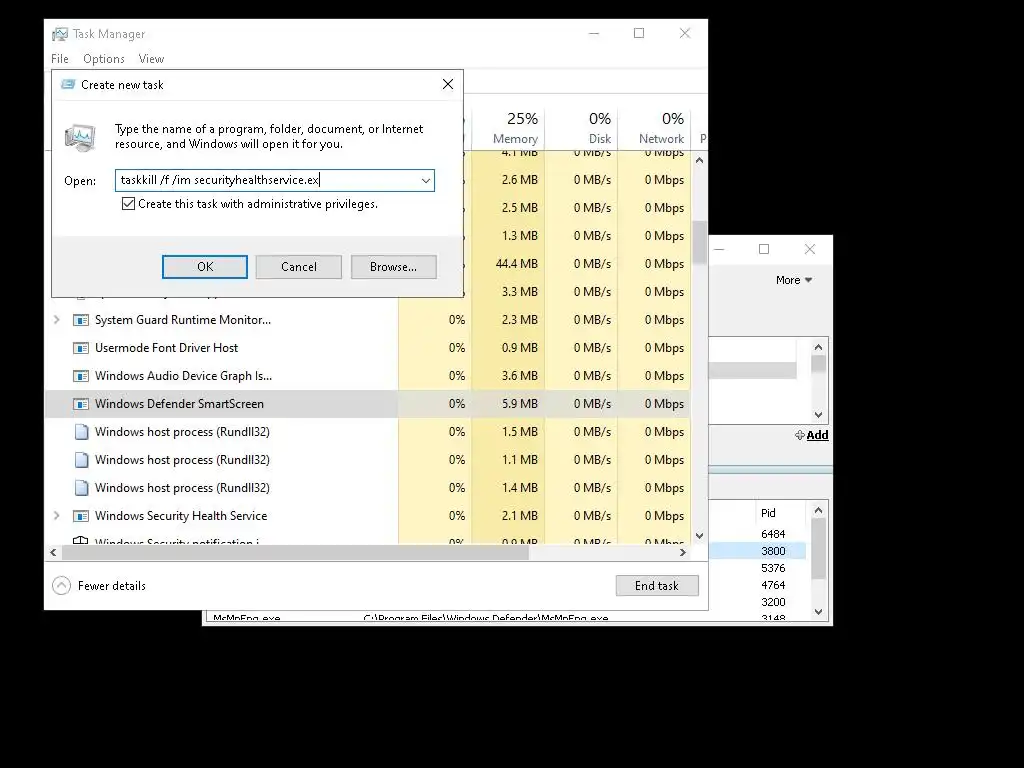Click horizontal scroll left arrow in Task Manager
This screenshot has width=1024, height=768.
54,552
